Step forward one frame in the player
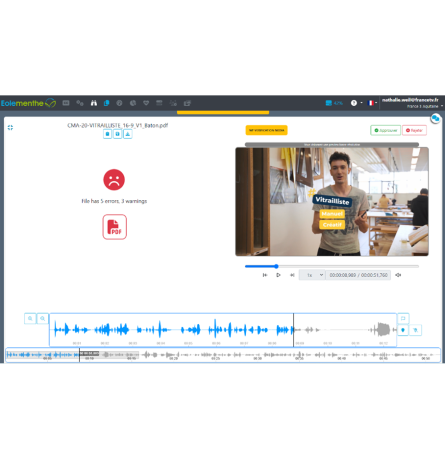Screen dimensions: 445x457 tap(292, 275)
